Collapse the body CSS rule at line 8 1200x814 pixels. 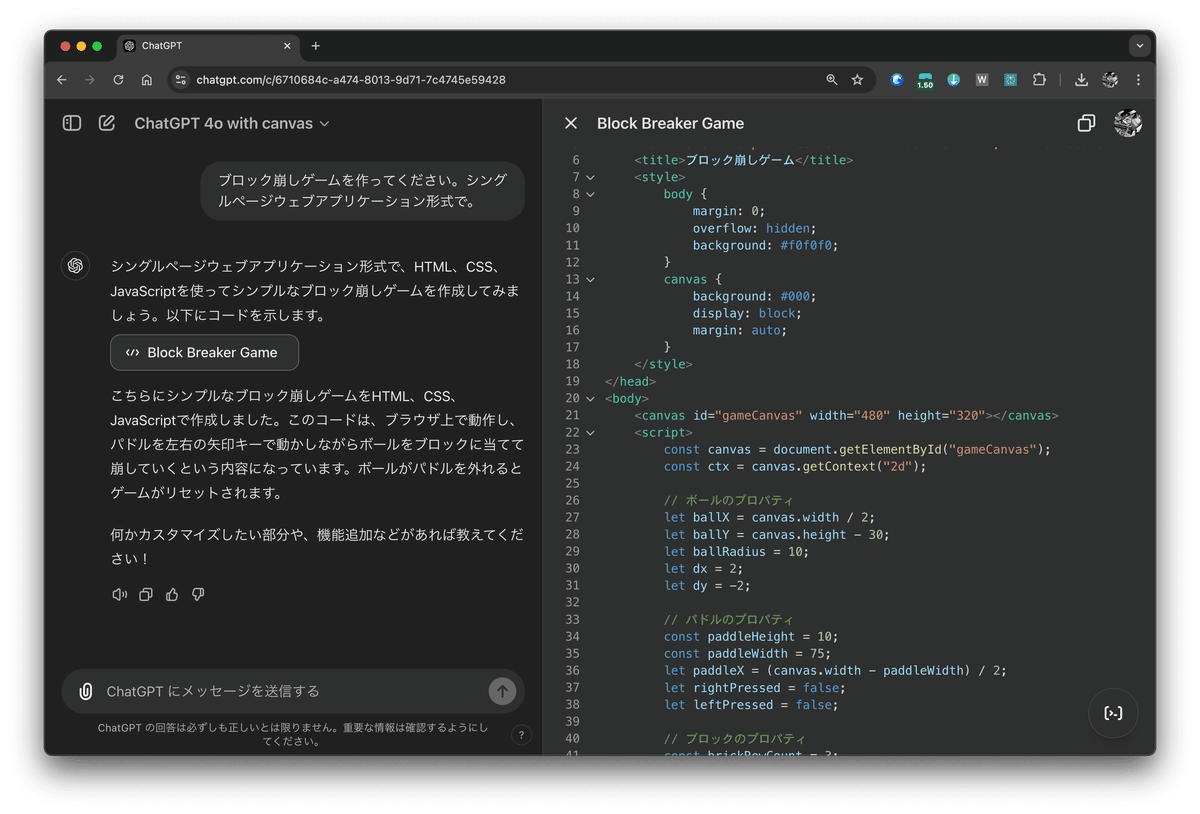pyautogui.click(x=590, y=194)
